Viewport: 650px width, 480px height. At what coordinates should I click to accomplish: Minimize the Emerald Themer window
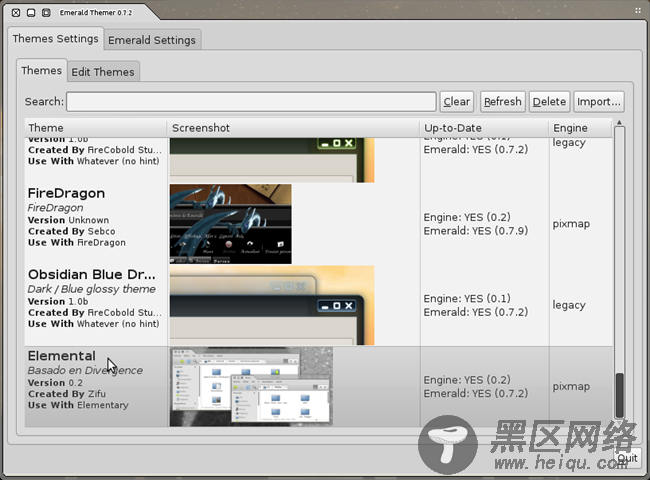click(31, 13)
